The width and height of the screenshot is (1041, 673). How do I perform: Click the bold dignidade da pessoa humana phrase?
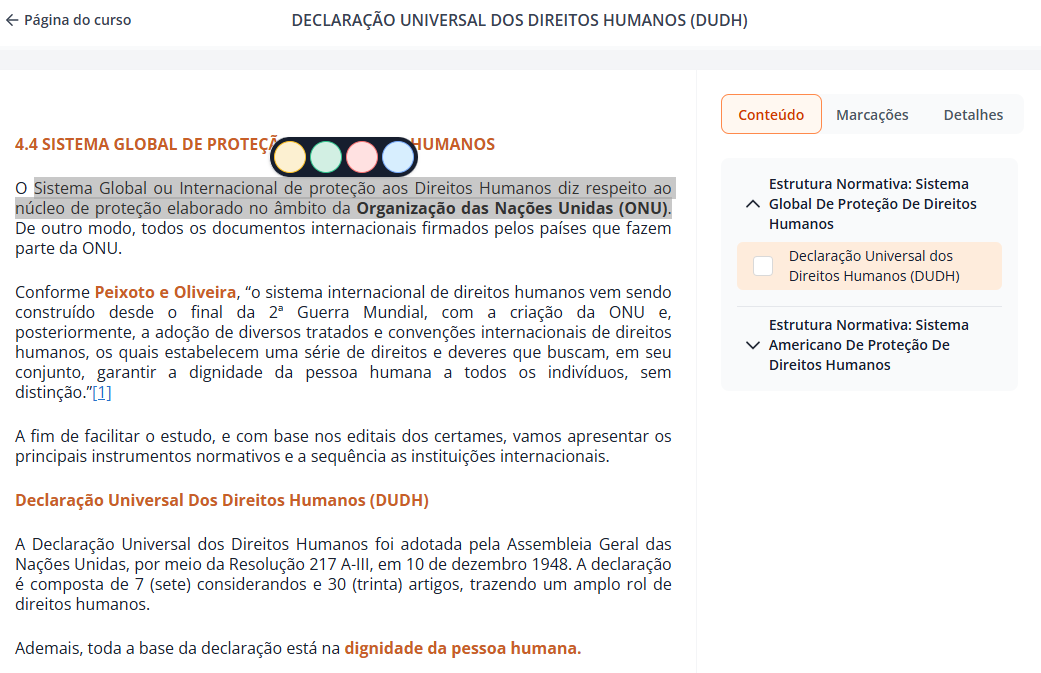click(462, 648)
